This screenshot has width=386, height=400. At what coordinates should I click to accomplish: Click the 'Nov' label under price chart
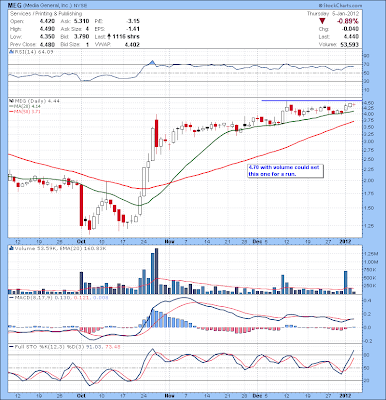click(x=170, y=241)
